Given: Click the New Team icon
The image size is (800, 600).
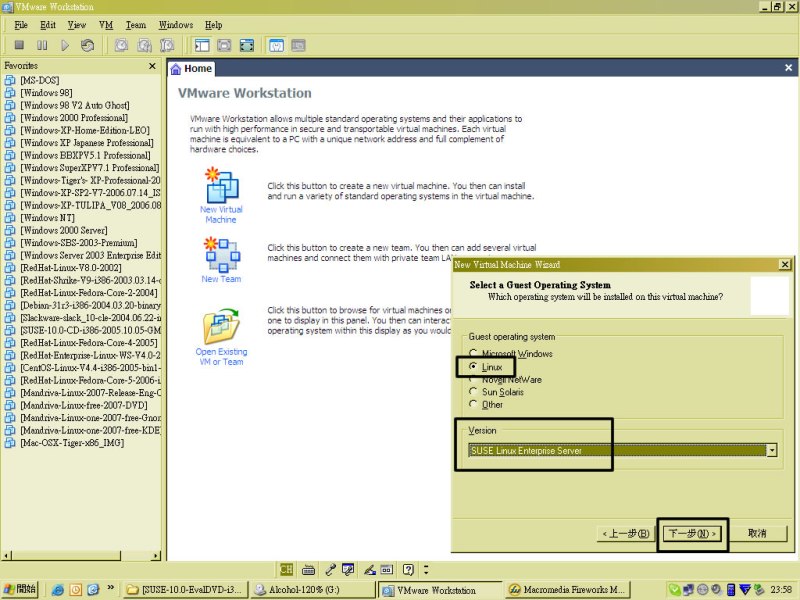Looking at the screenshot, I should [222, 254].
